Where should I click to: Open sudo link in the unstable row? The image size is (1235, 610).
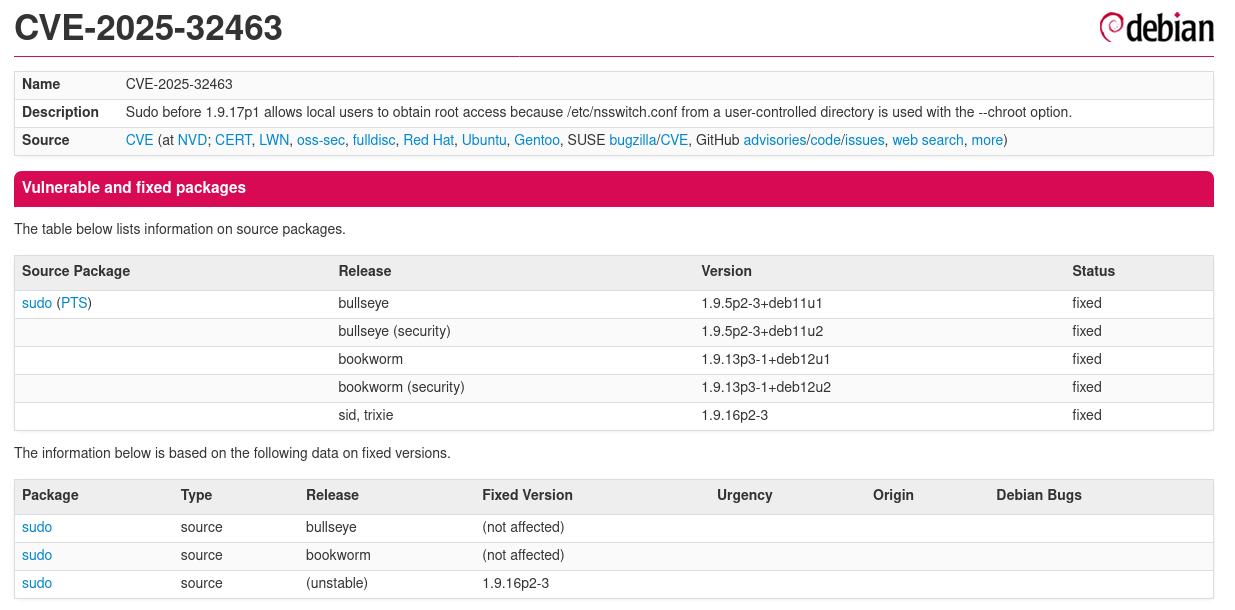click(37, 583)
